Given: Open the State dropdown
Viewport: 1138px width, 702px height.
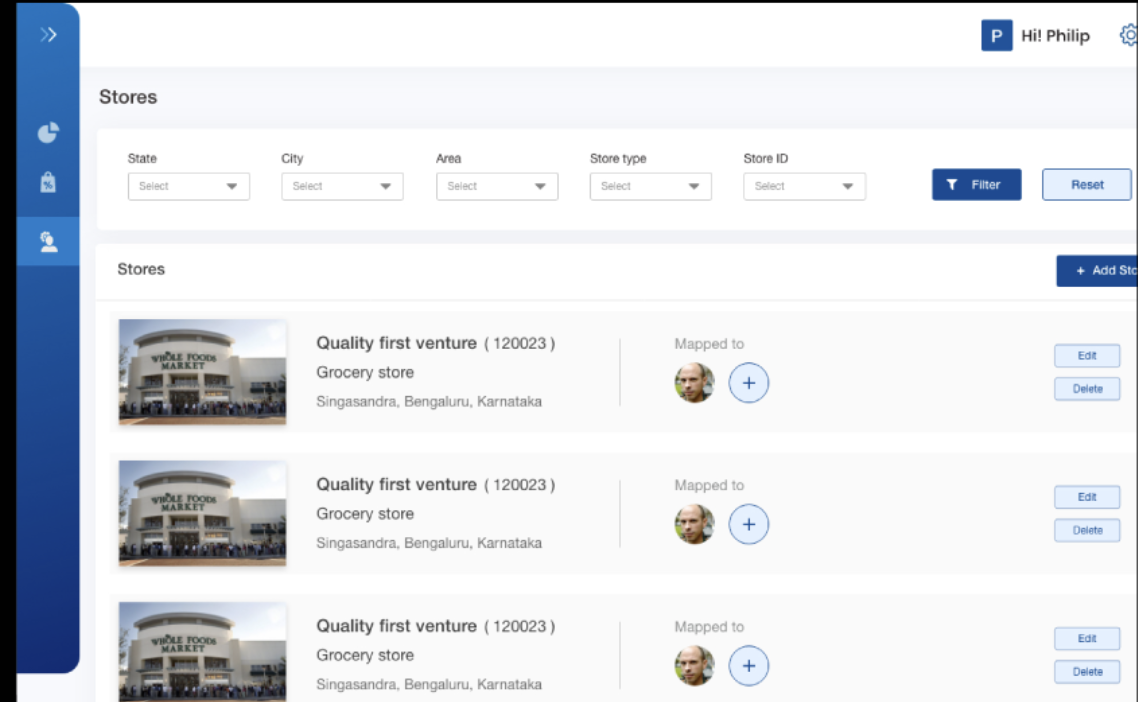Looking at the screenshot, I should [189, 187].
